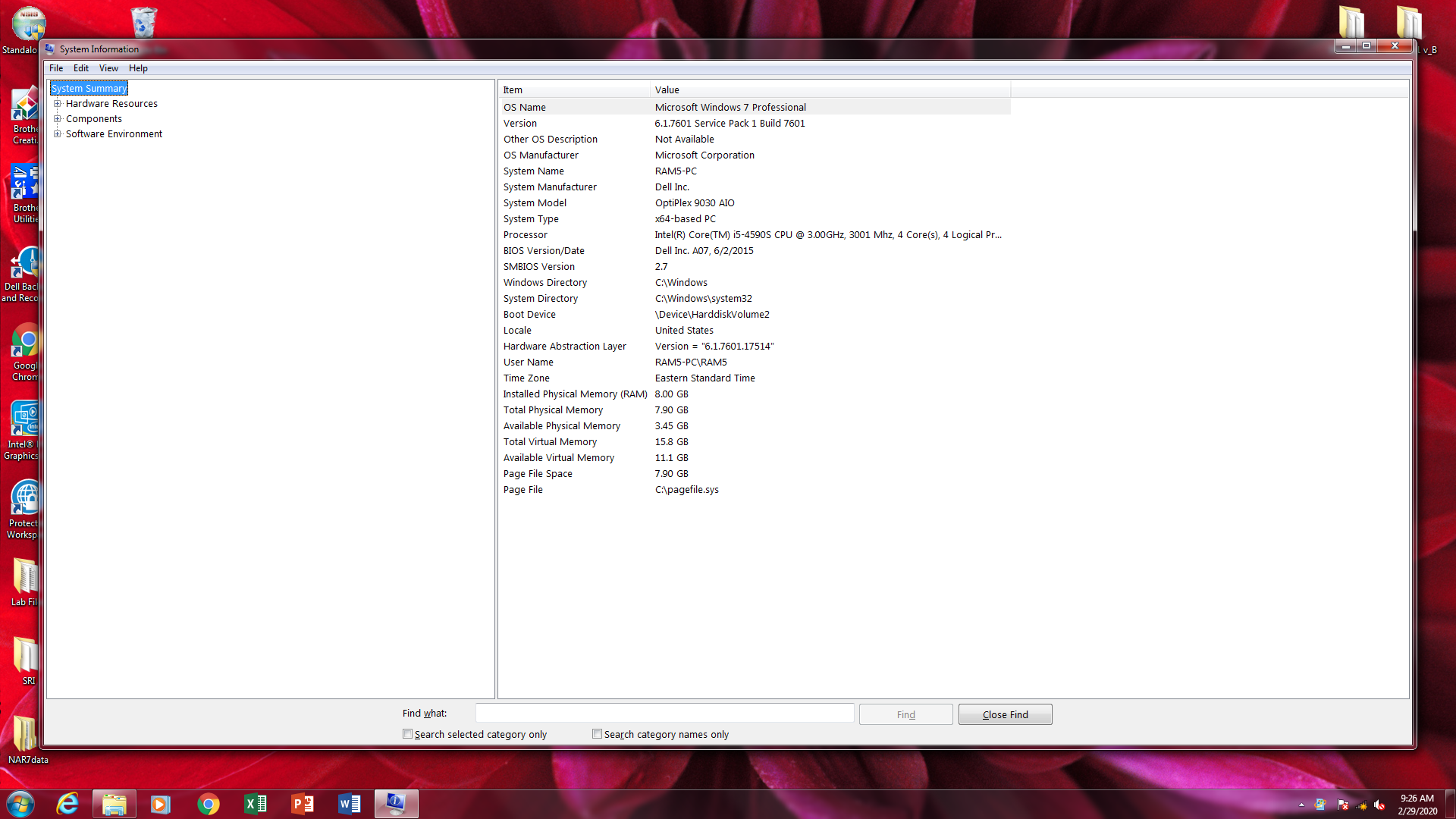Click the C:\pagefile.sys value

pos(687,490)
